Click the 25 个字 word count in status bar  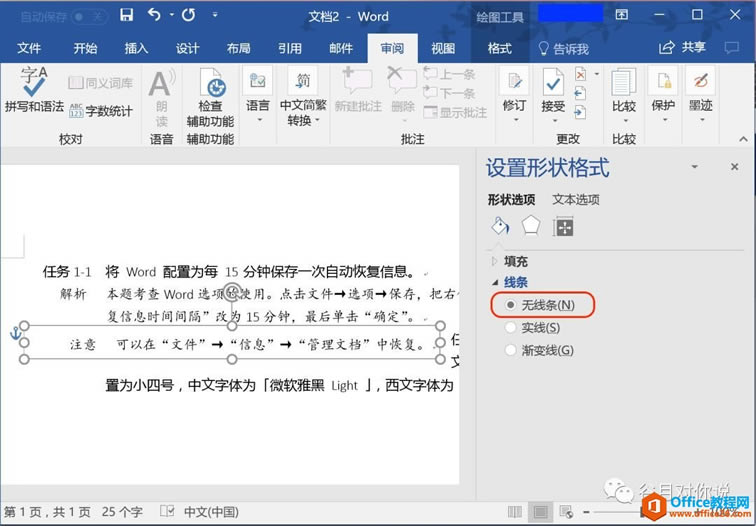coord(122,512)
